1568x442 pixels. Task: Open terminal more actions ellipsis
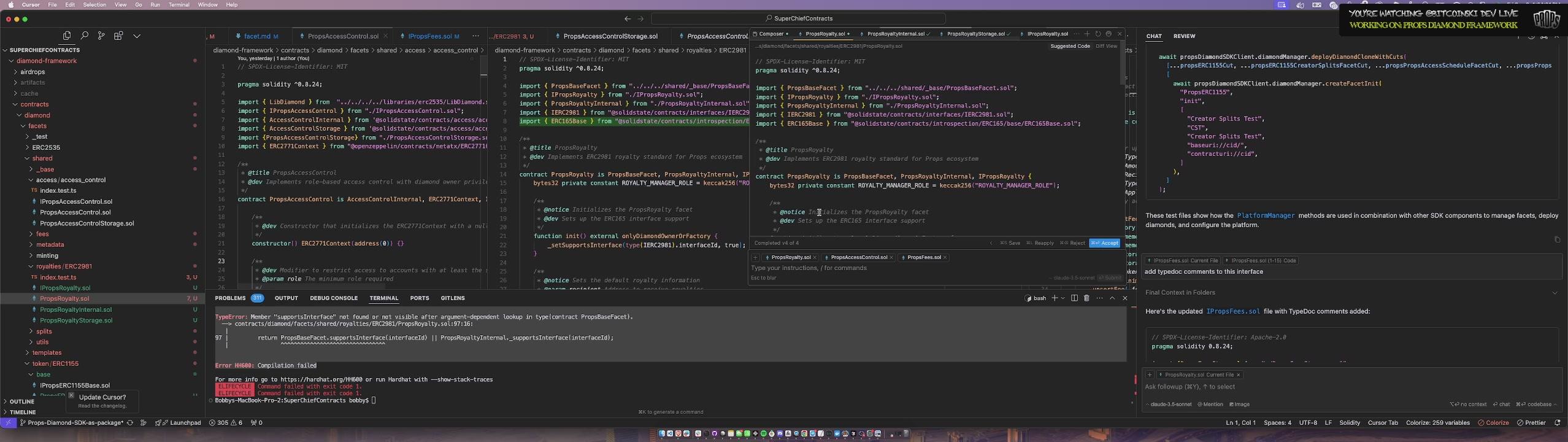pos(1099,298)
